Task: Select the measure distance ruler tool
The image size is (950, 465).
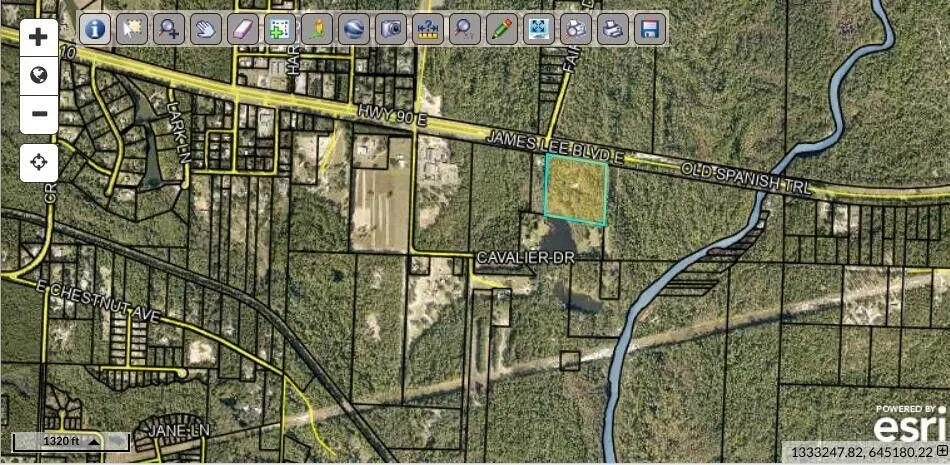Action: 428,29
